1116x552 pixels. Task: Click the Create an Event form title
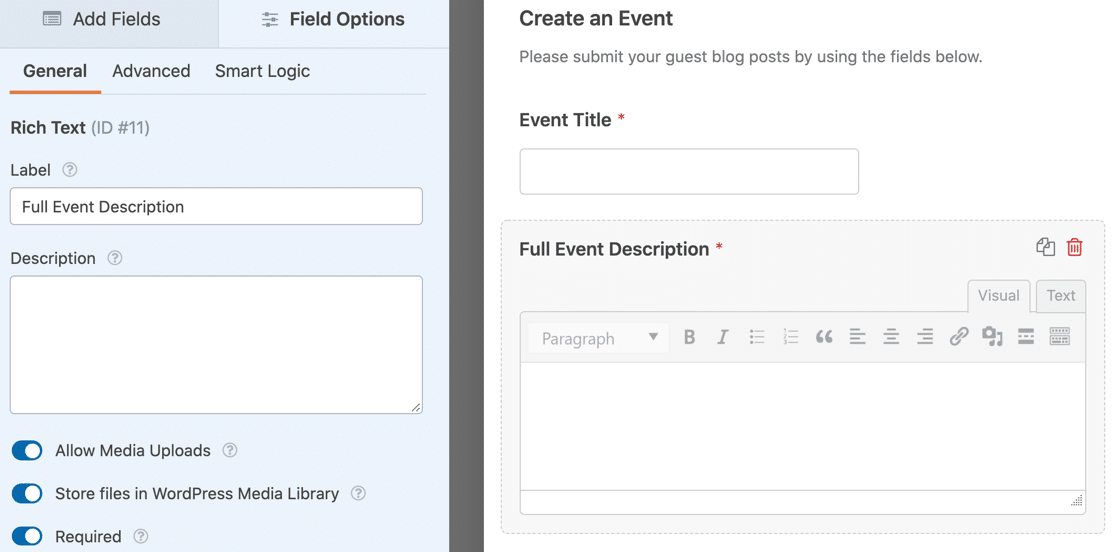point(596,18)
